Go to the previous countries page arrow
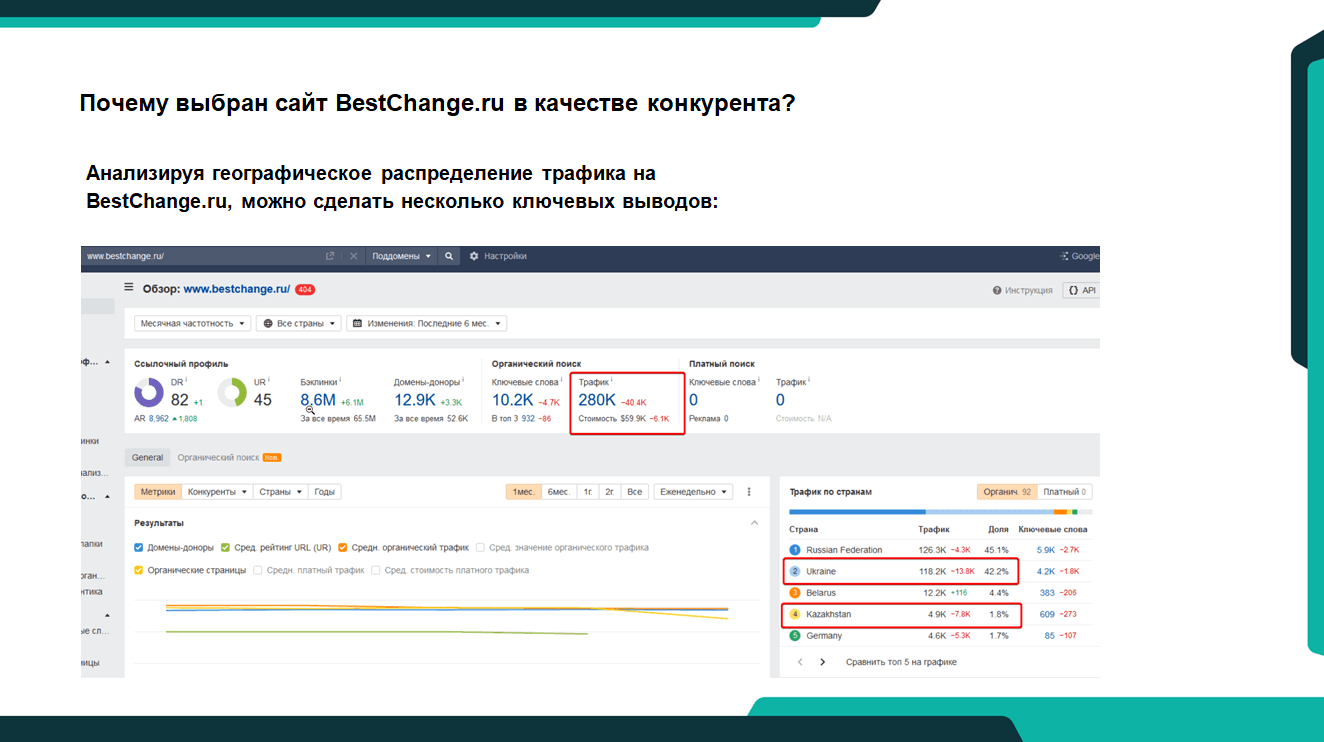The height and width of the screenshot is (742, 1324). click(800, 662)
